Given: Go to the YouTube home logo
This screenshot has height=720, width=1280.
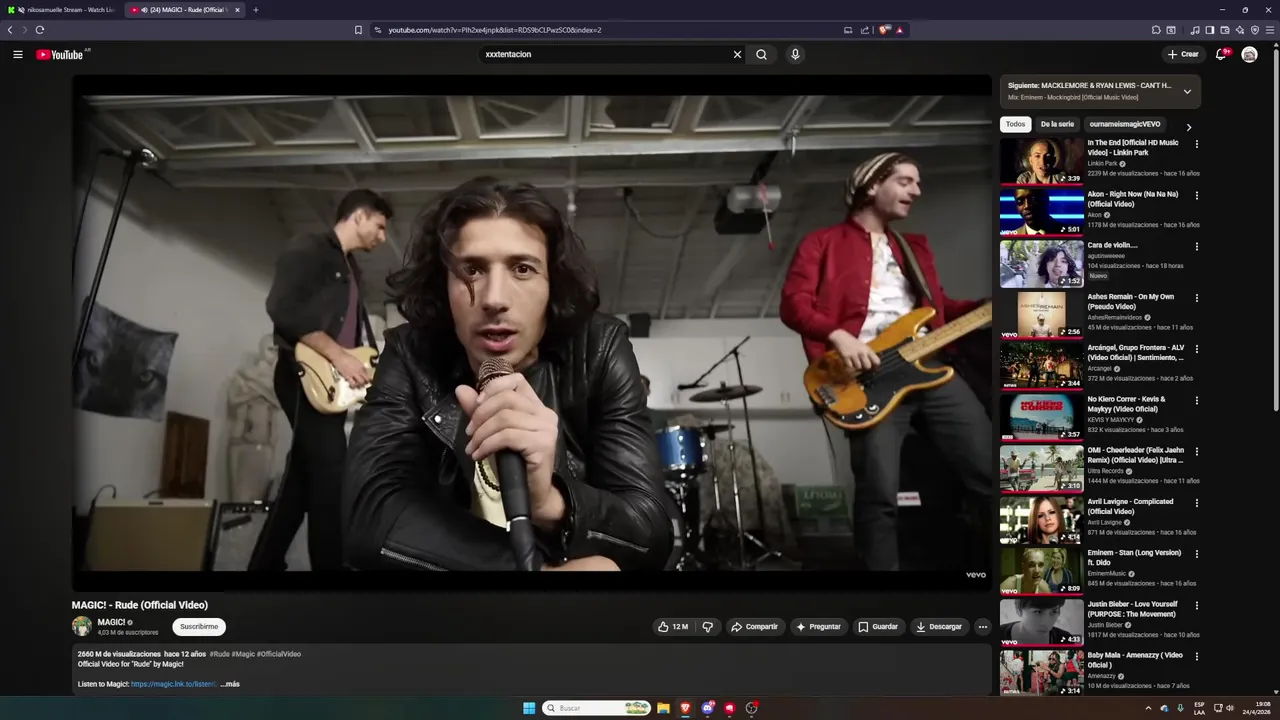Looking at the screenshot, I should click(60, 54).
